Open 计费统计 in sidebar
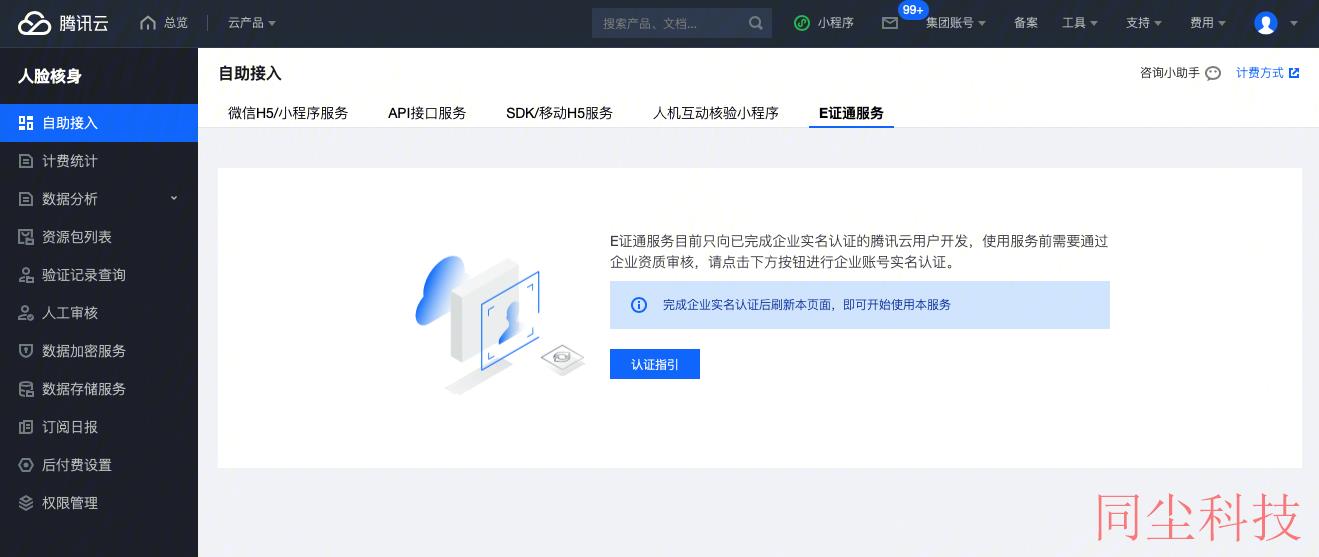 (x=99, y=161)
